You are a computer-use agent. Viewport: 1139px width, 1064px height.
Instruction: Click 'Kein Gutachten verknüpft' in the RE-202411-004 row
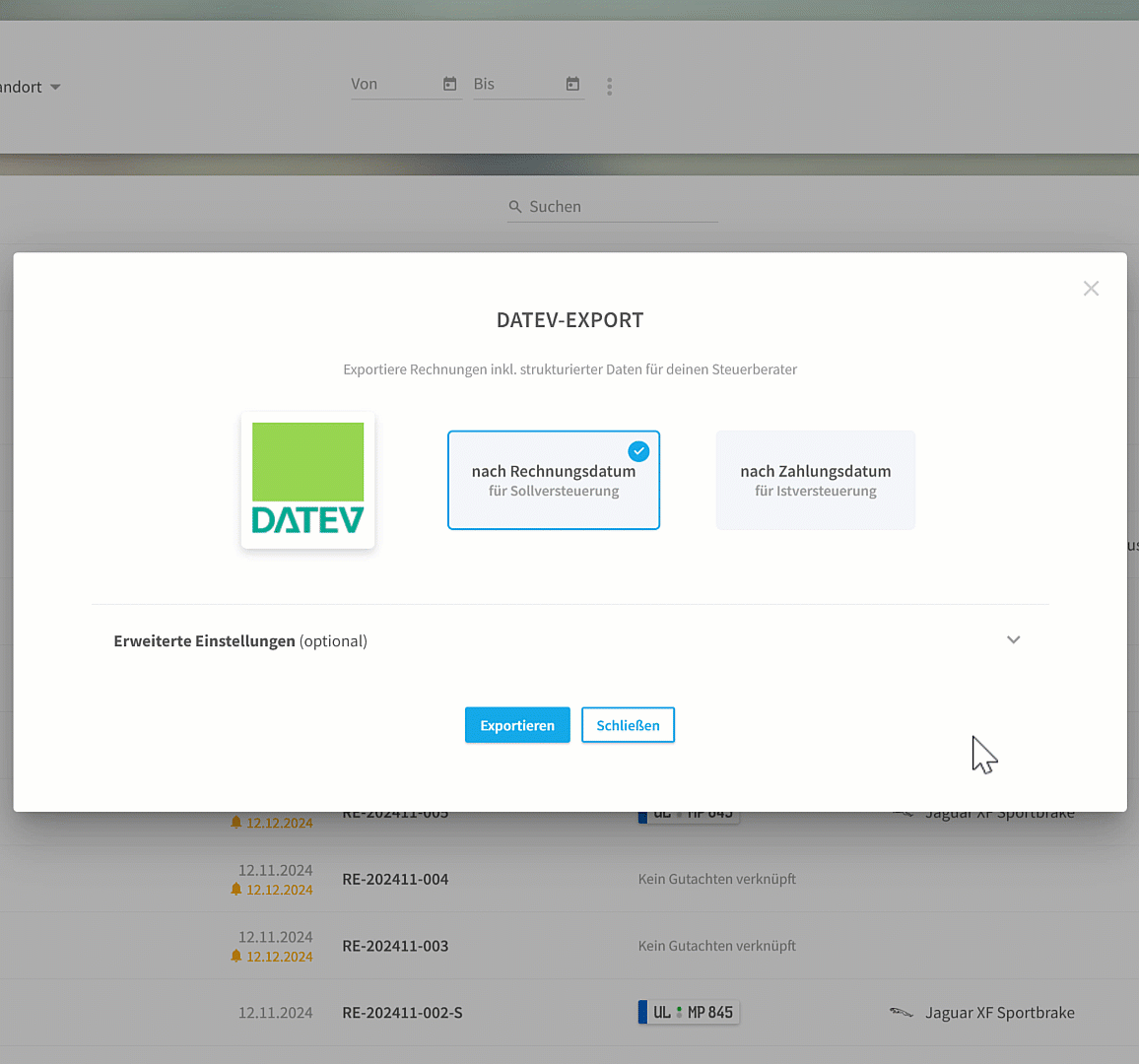point(717,879)
